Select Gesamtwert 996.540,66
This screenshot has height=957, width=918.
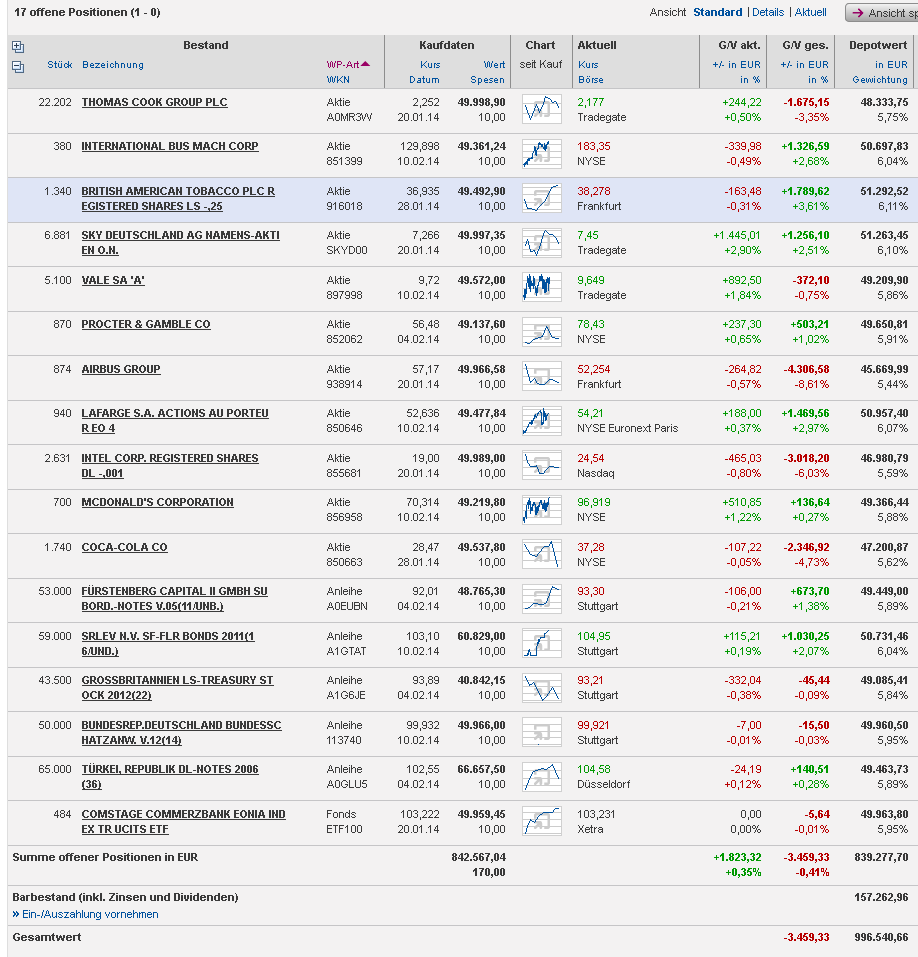click(881, 937)
